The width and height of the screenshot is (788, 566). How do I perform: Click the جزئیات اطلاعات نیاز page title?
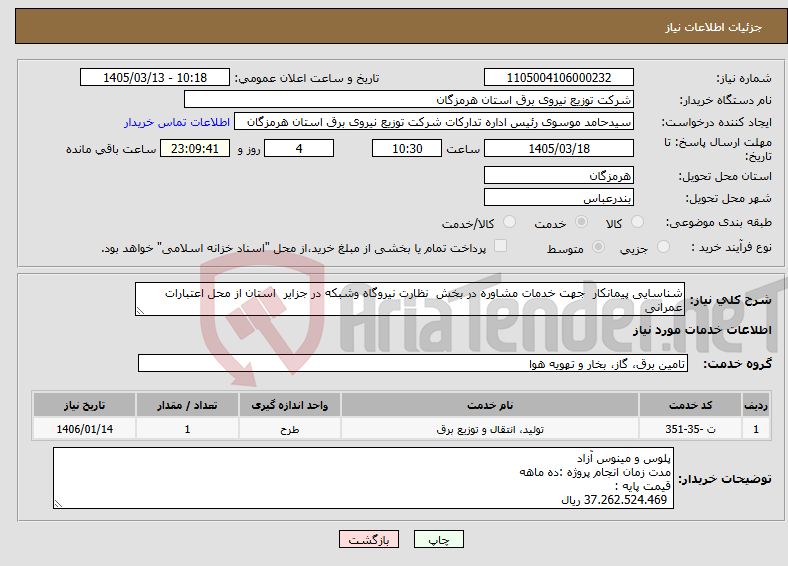click(x=714, y=27)
